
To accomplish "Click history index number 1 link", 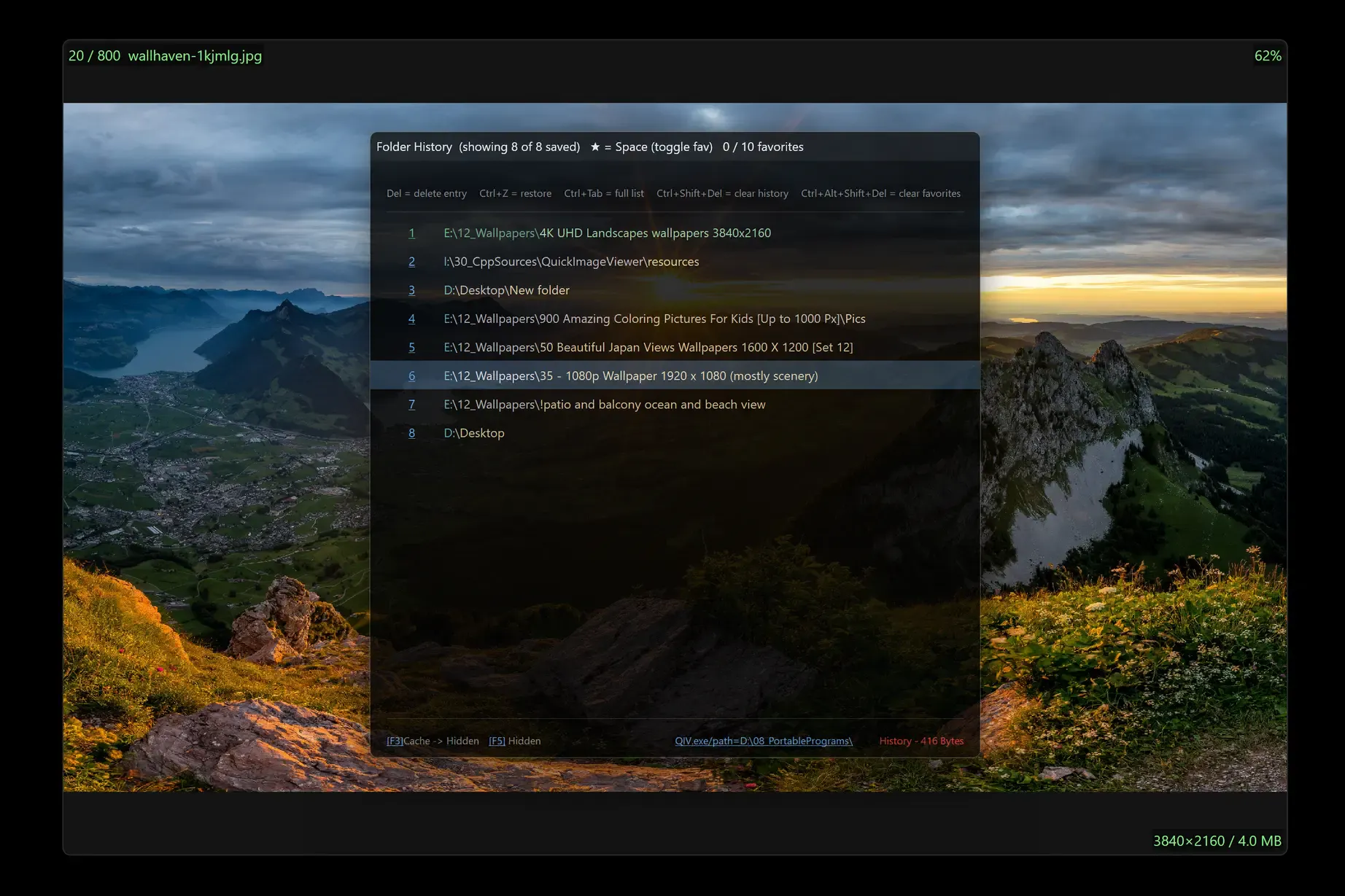I will coord(411,233).
